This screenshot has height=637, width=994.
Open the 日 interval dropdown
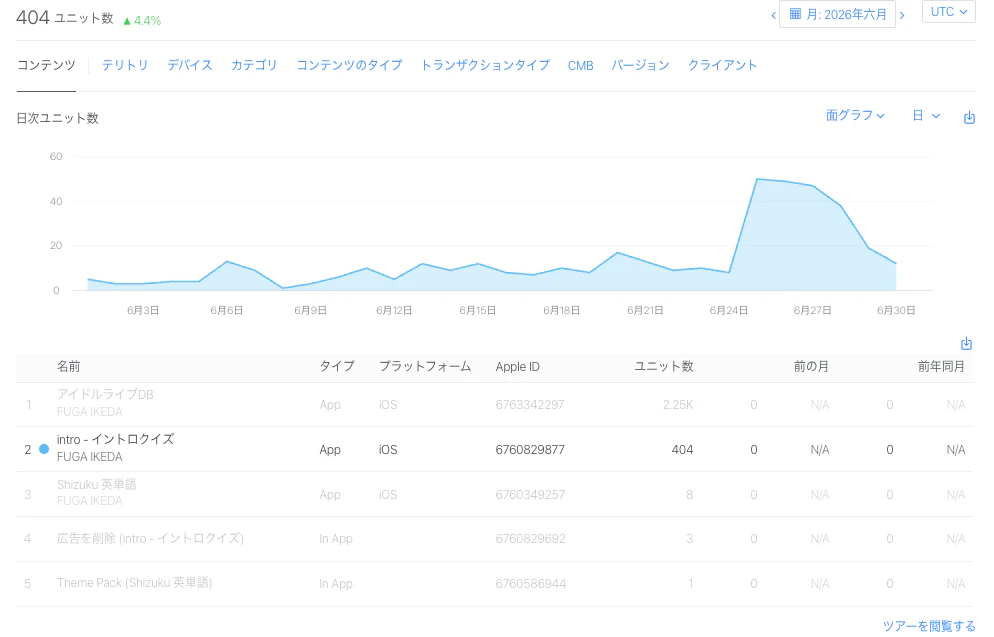click(926, 115)
